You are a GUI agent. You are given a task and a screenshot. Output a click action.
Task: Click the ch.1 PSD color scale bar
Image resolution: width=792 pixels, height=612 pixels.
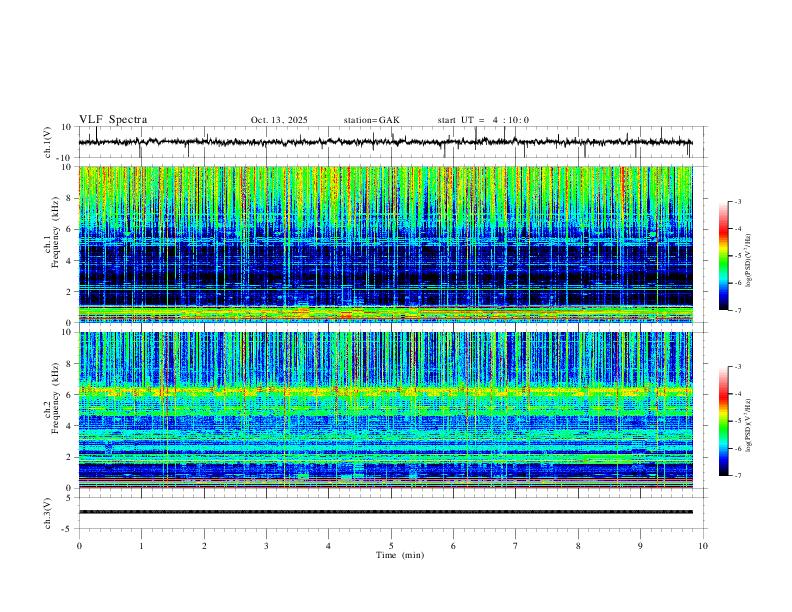[x=724, y=256]
